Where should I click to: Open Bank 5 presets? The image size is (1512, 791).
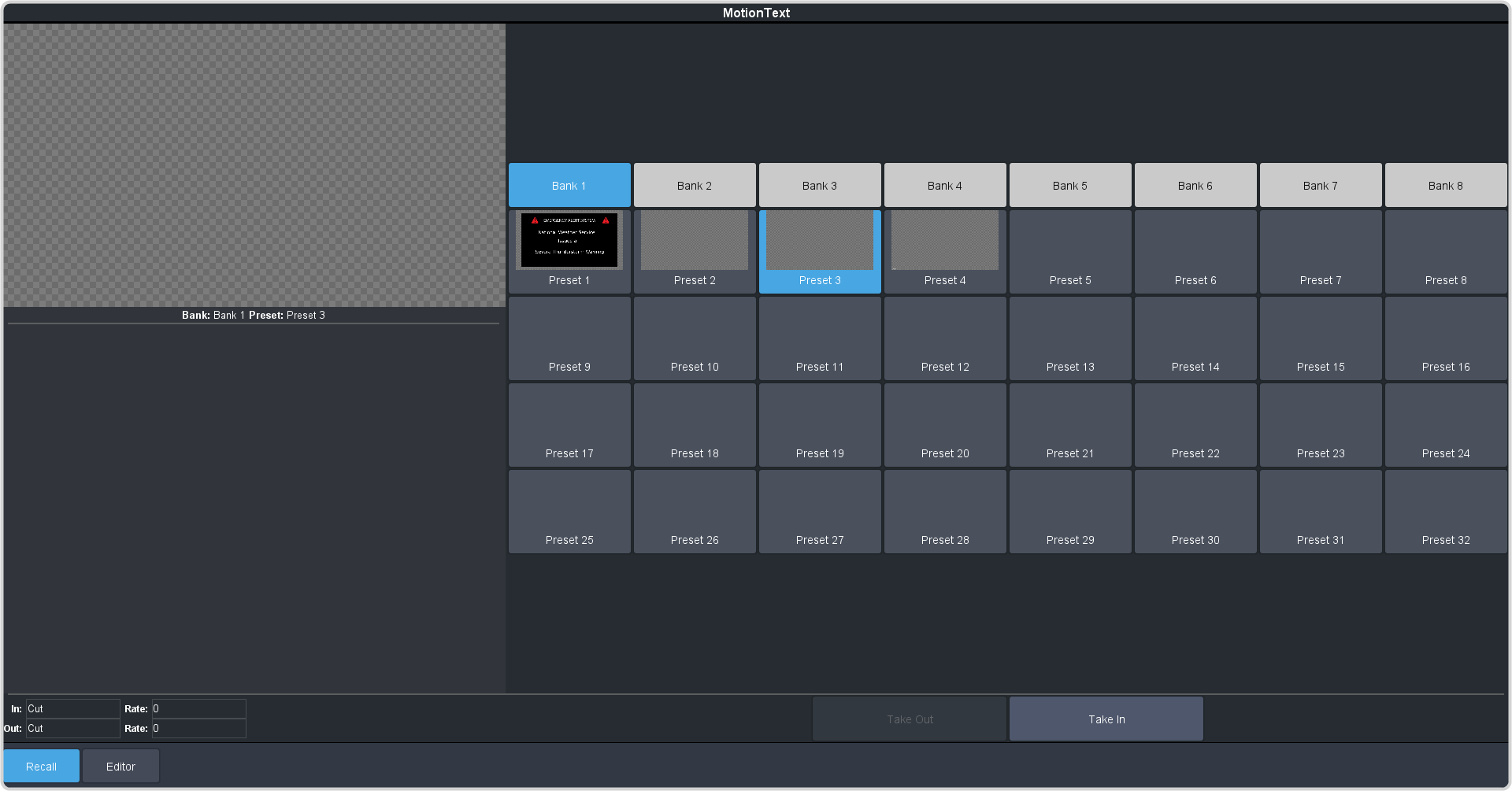(x=1070, y=186)
